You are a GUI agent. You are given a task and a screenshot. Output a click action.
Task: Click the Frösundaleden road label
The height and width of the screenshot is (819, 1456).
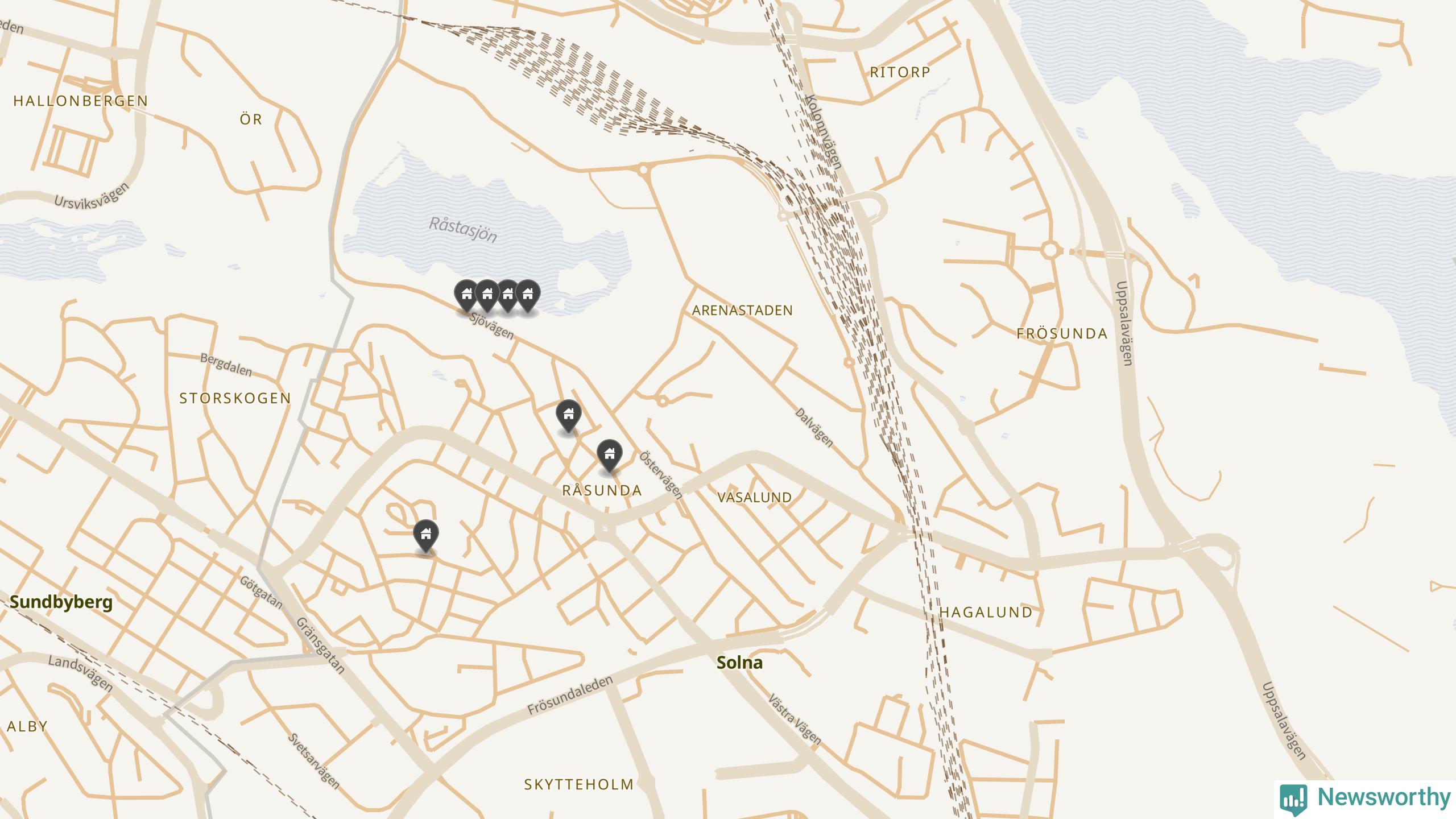pos(571,695)
